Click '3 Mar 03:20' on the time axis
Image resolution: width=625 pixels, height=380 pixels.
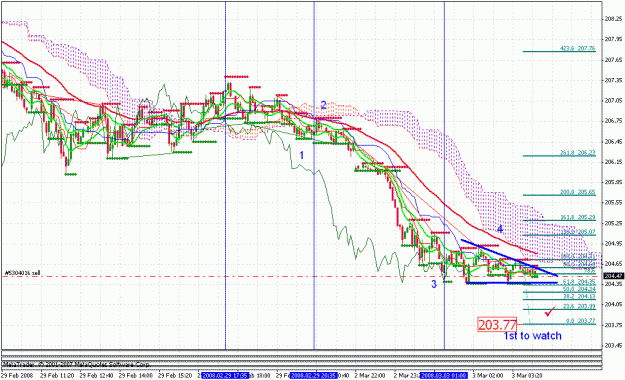tap(527, 376)
